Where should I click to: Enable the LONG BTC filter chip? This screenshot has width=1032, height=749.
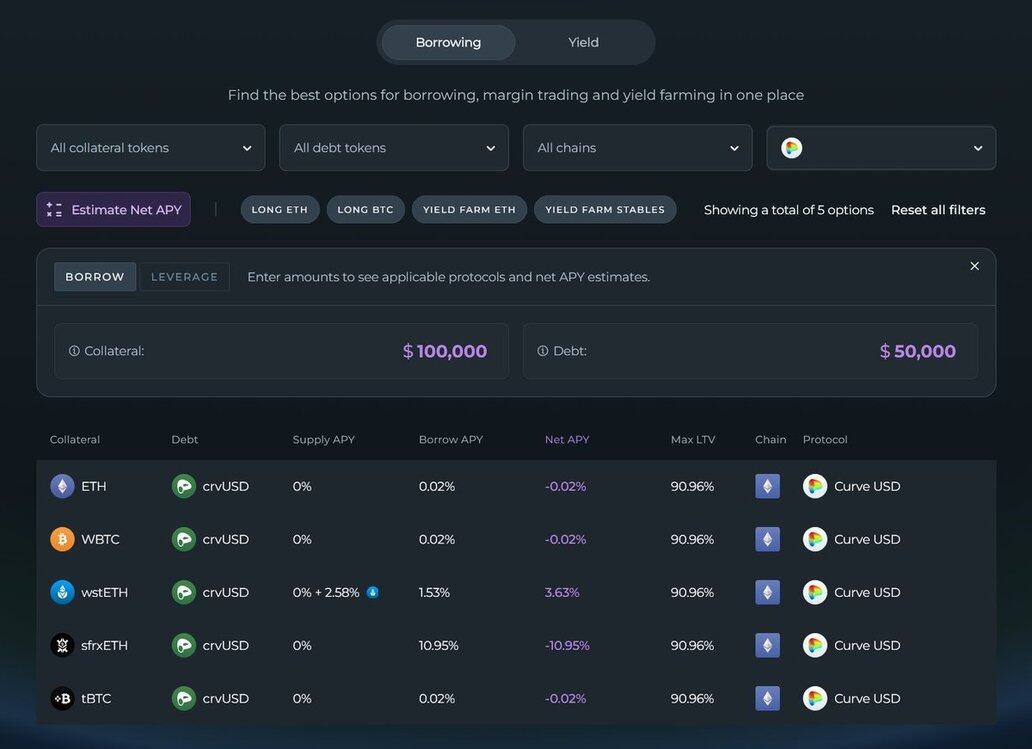click(x=365, y=210)
